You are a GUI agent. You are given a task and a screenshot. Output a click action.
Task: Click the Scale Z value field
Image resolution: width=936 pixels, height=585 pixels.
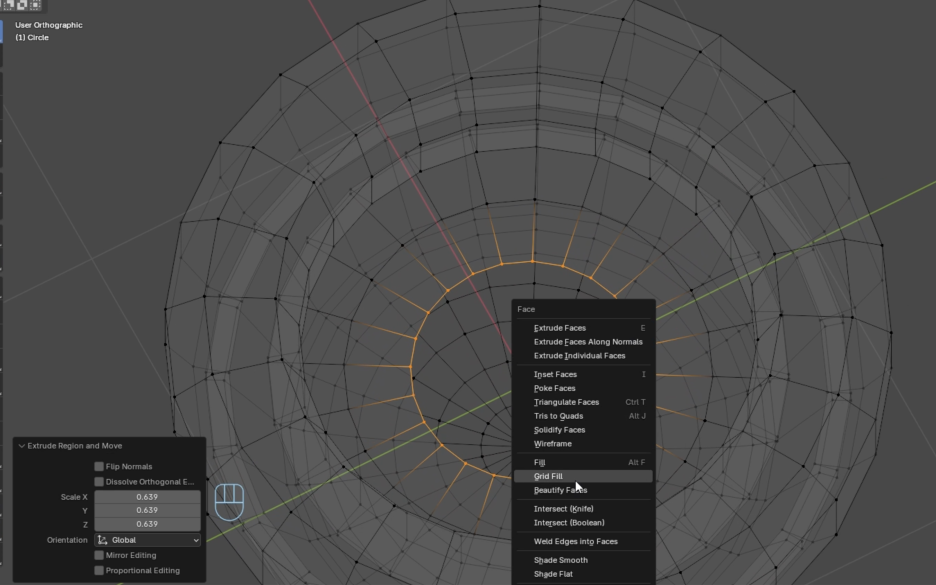point(147,524)
